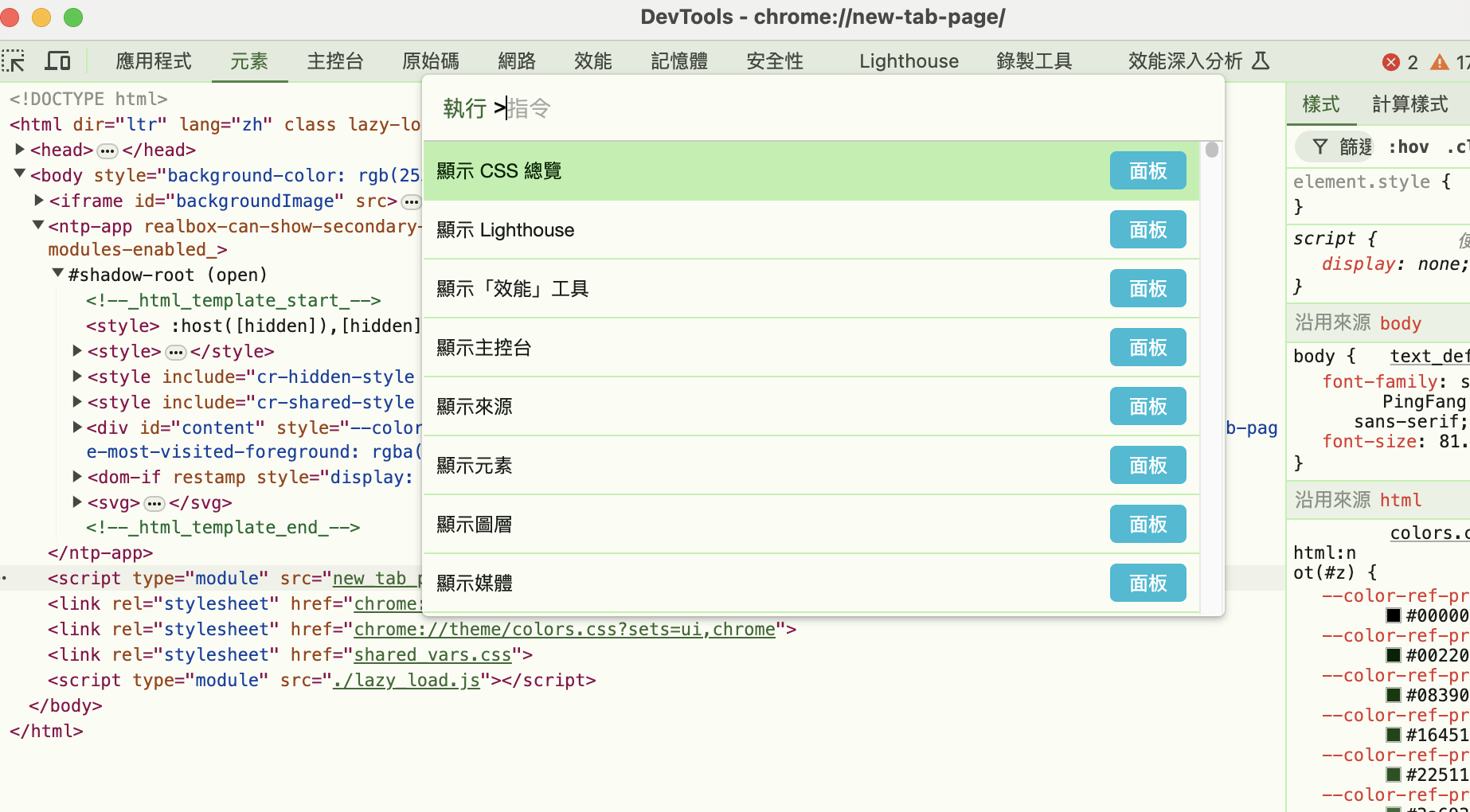The image size is (1470, 812).
Task: Collapse the ntp-app node triangle
Action: point(37,225)
